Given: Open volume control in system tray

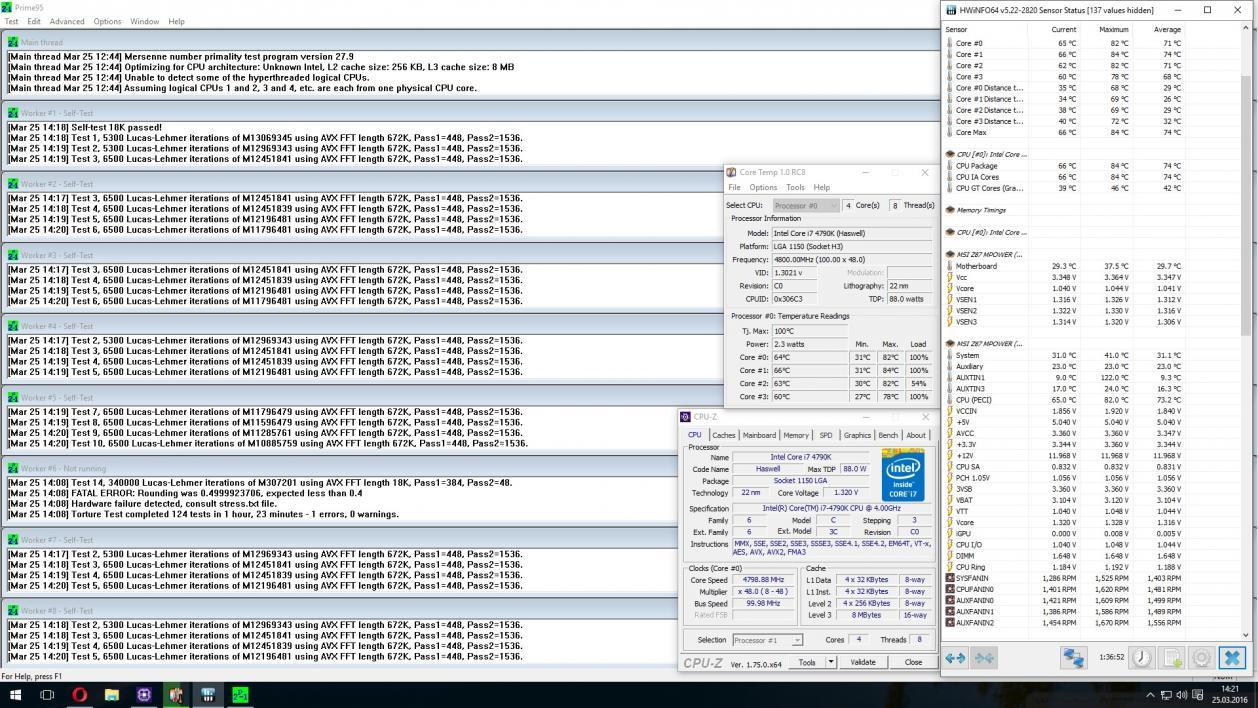Looking at the screenshot, I should click(1182, 695).
